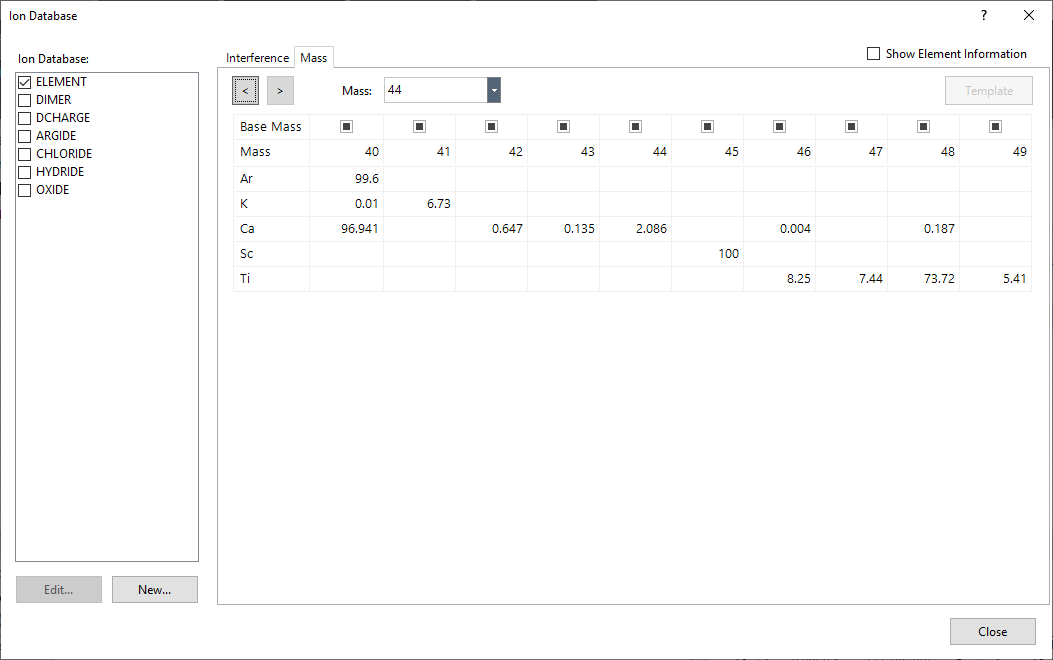Enable the OXIDE database checkbox
The height and width of the screenshot is (660, 1053).
coord(25,191)
